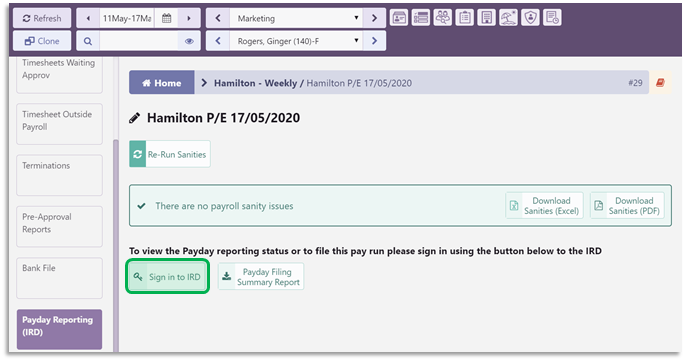Click the 11May-17May date range field

point(127,18)
